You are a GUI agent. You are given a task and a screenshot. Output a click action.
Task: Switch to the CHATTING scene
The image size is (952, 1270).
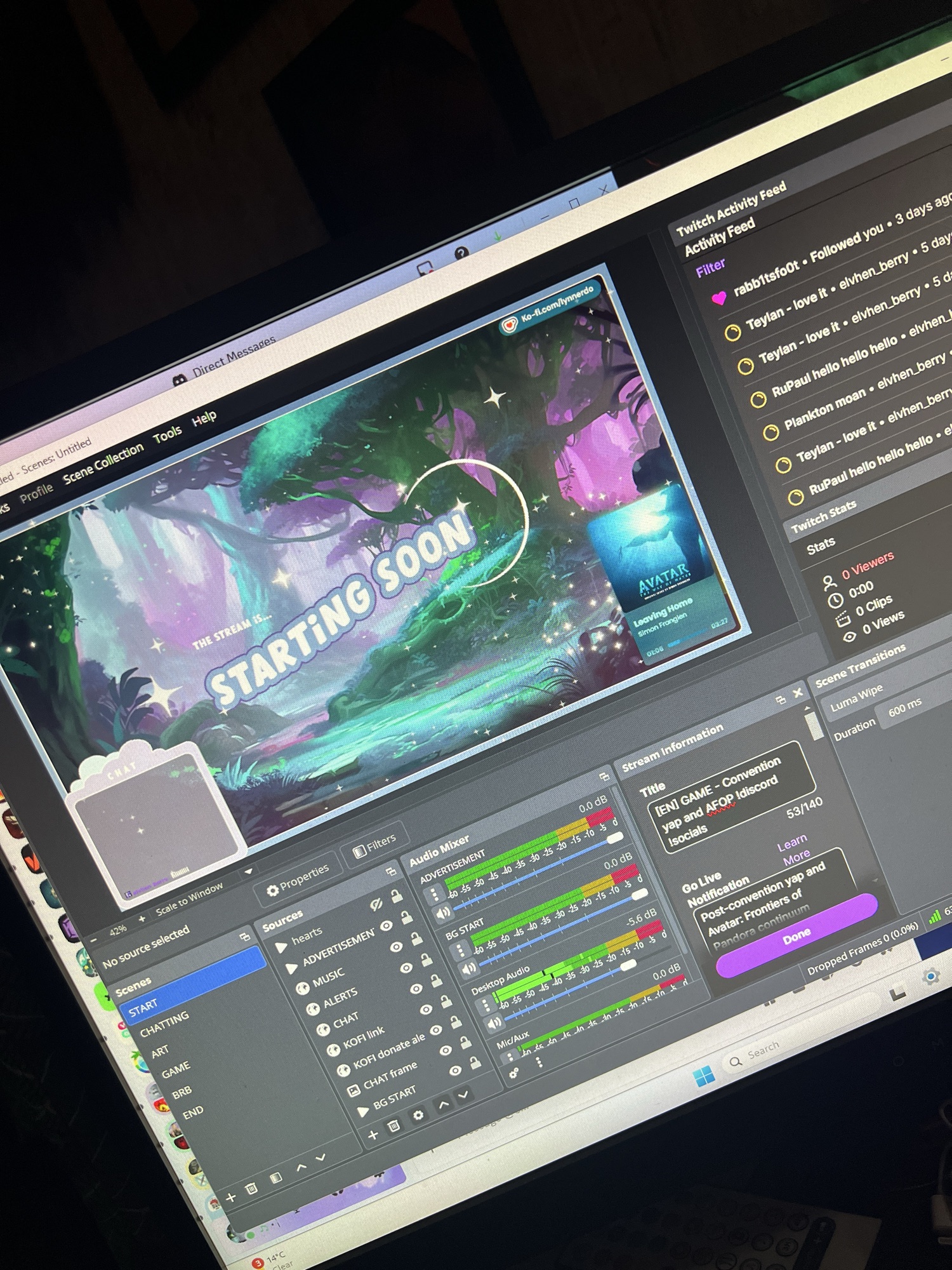coord(164,1024)
